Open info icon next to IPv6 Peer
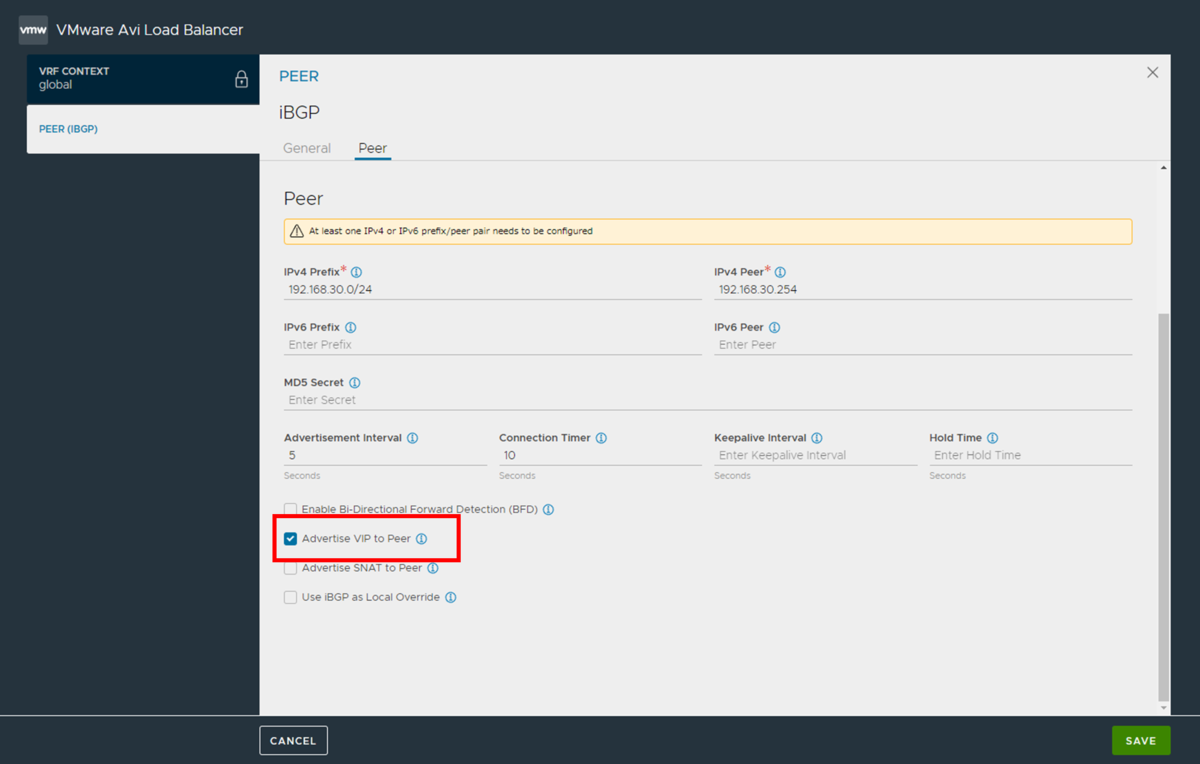The height and width of the screenshot is (764, 1200). coord(775,327)
